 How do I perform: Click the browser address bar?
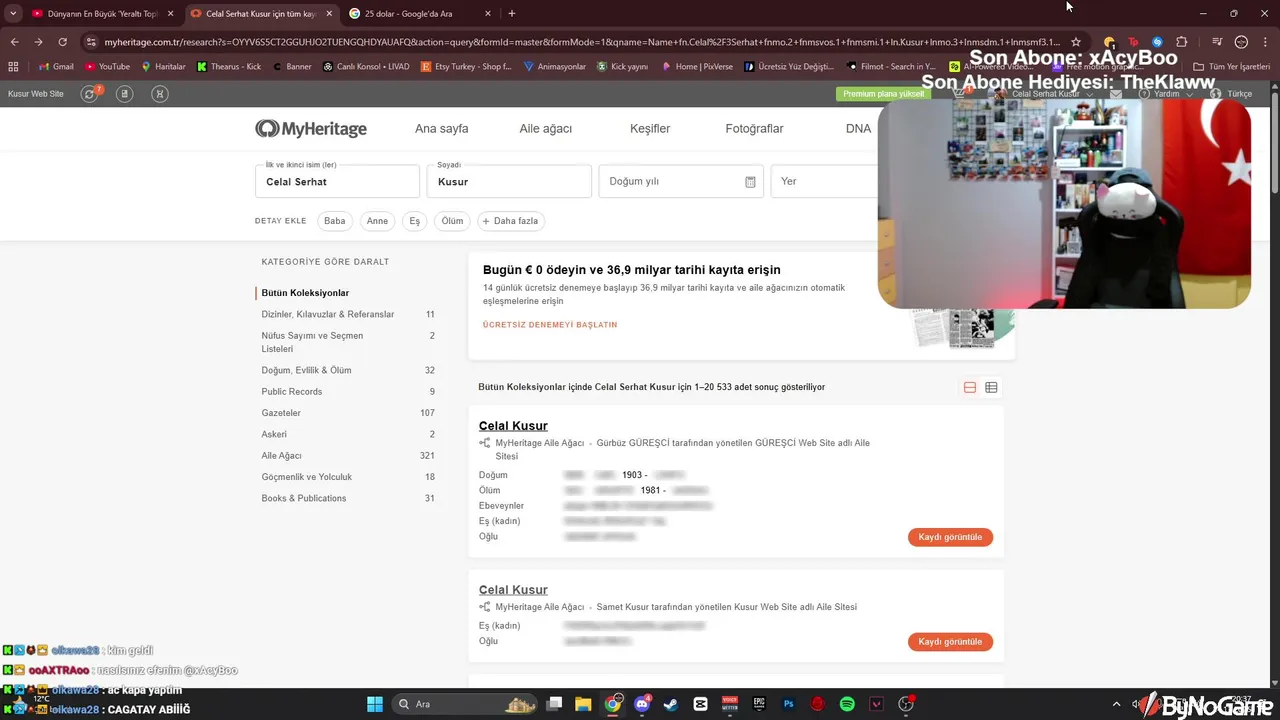tap(580, 42)
